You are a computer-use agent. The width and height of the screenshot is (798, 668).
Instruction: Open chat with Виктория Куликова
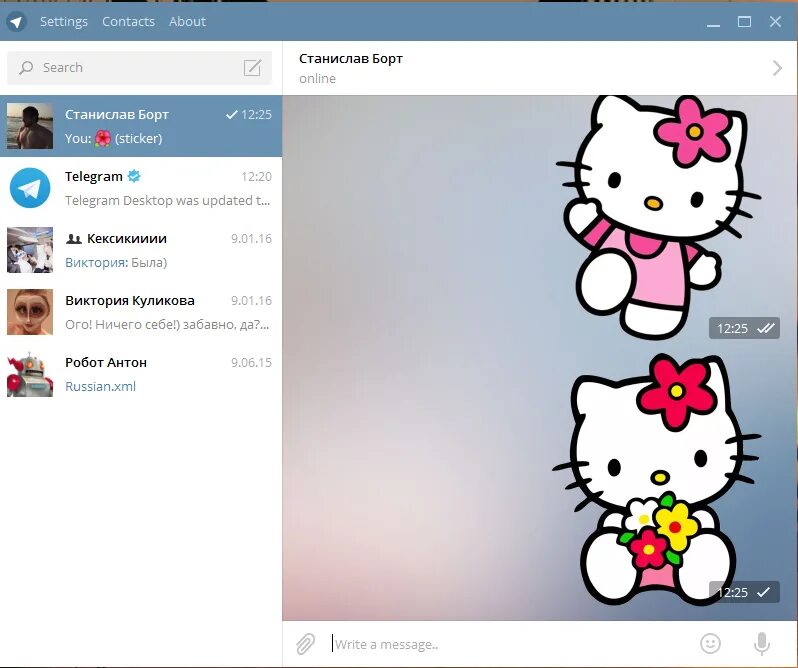(x=141, y=312)
